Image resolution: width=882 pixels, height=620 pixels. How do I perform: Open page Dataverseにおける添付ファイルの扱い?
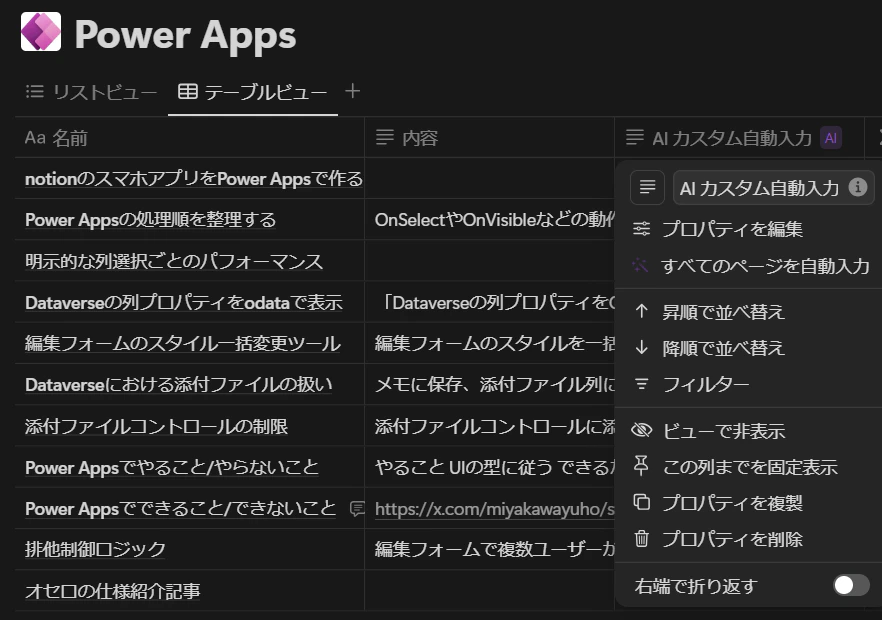coord(179,385)
